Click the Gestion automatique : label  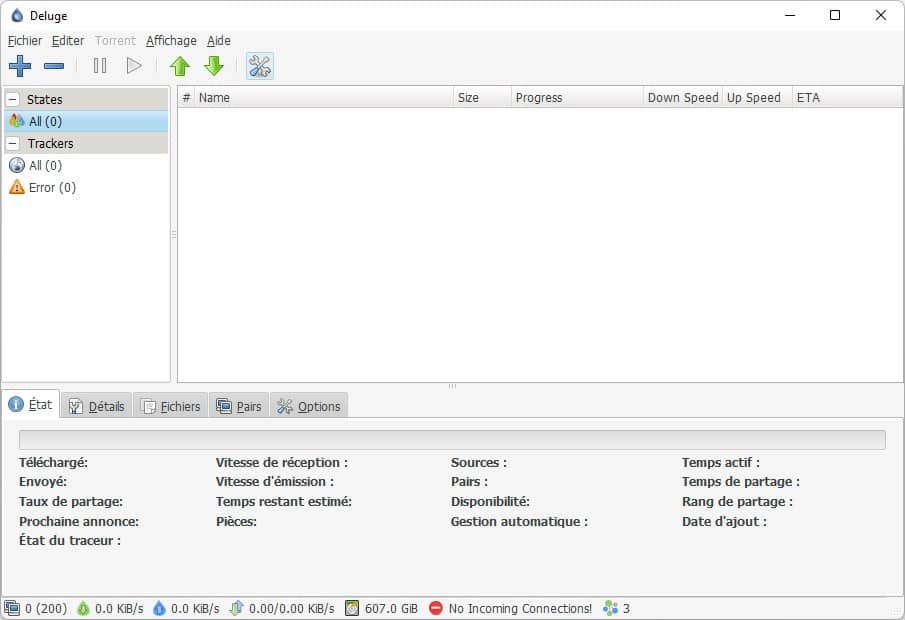point(519,521)
